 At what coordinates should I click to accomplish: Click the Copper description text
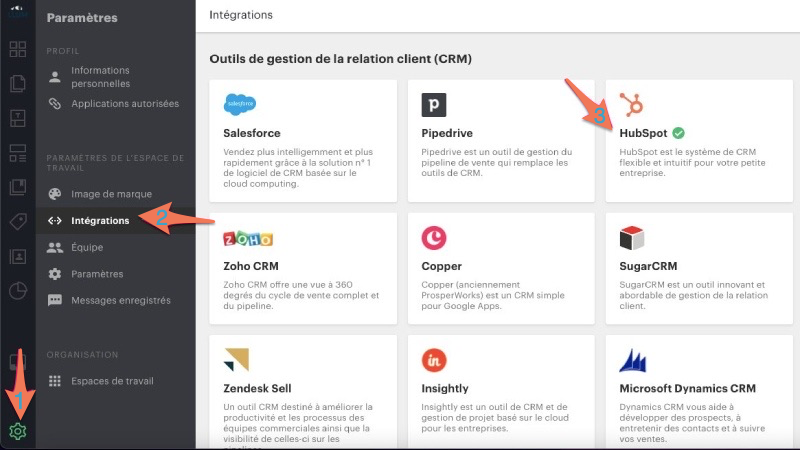point(493,295)
